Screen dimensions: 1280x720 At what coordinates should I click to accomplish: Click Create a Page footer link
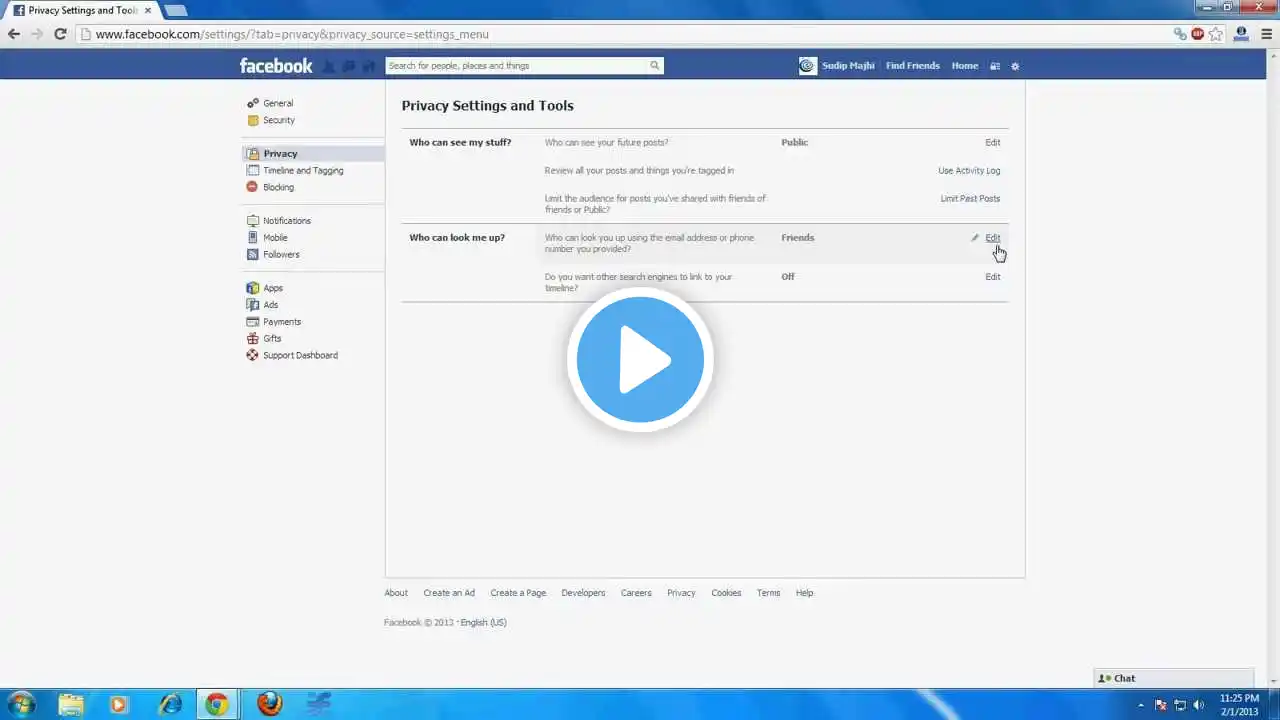[518, 593]
